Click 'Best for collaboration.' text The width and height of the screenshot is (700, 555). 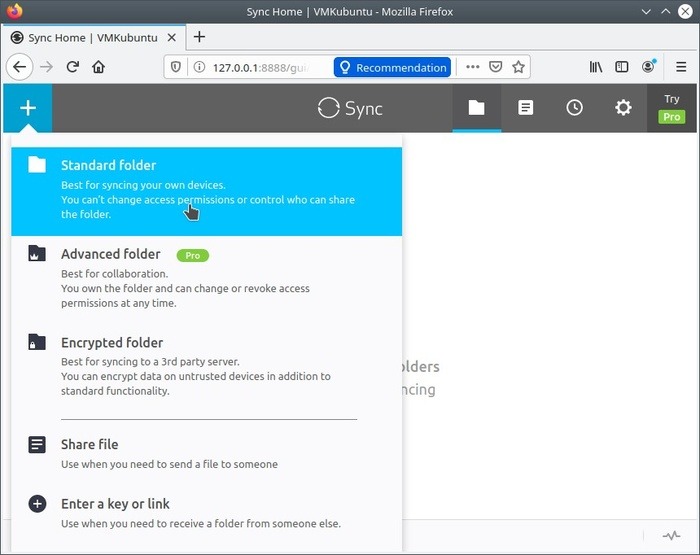coord(115,274)
